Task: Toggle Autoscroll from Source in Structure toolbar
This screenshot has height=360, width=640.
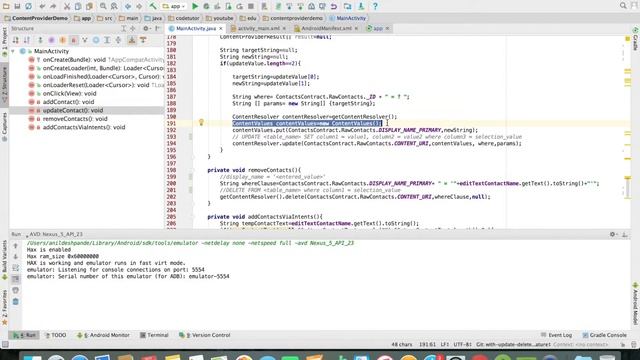Action: pos(143,40)
